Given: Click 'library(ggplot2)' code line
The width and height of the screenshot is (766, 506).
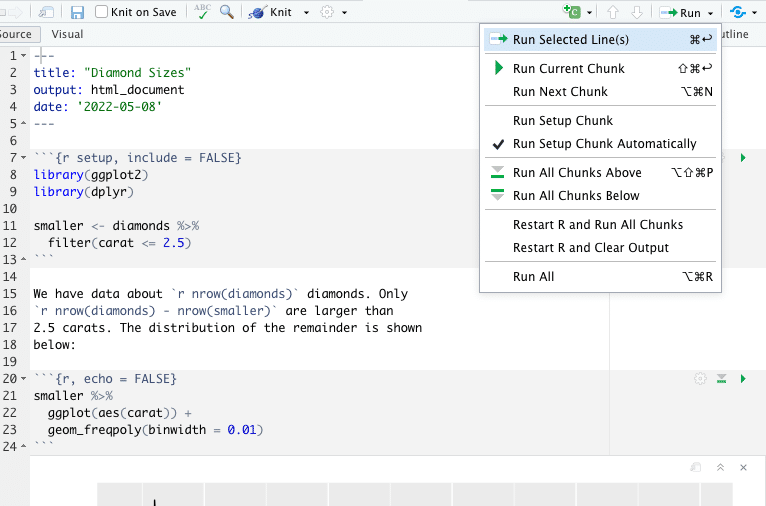Looking at the screenshot, I should pos(91,175).
